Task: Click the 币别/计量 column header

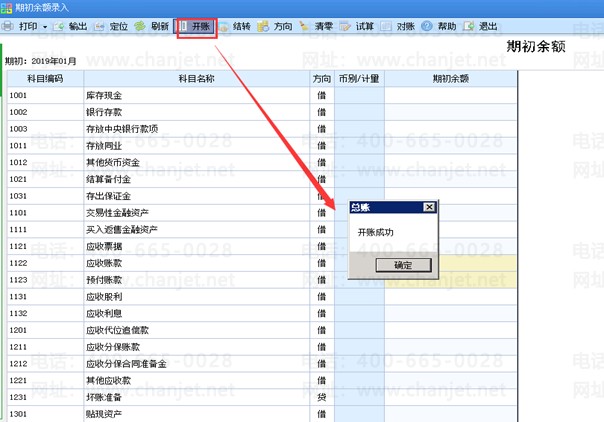Action: [358, 78]
